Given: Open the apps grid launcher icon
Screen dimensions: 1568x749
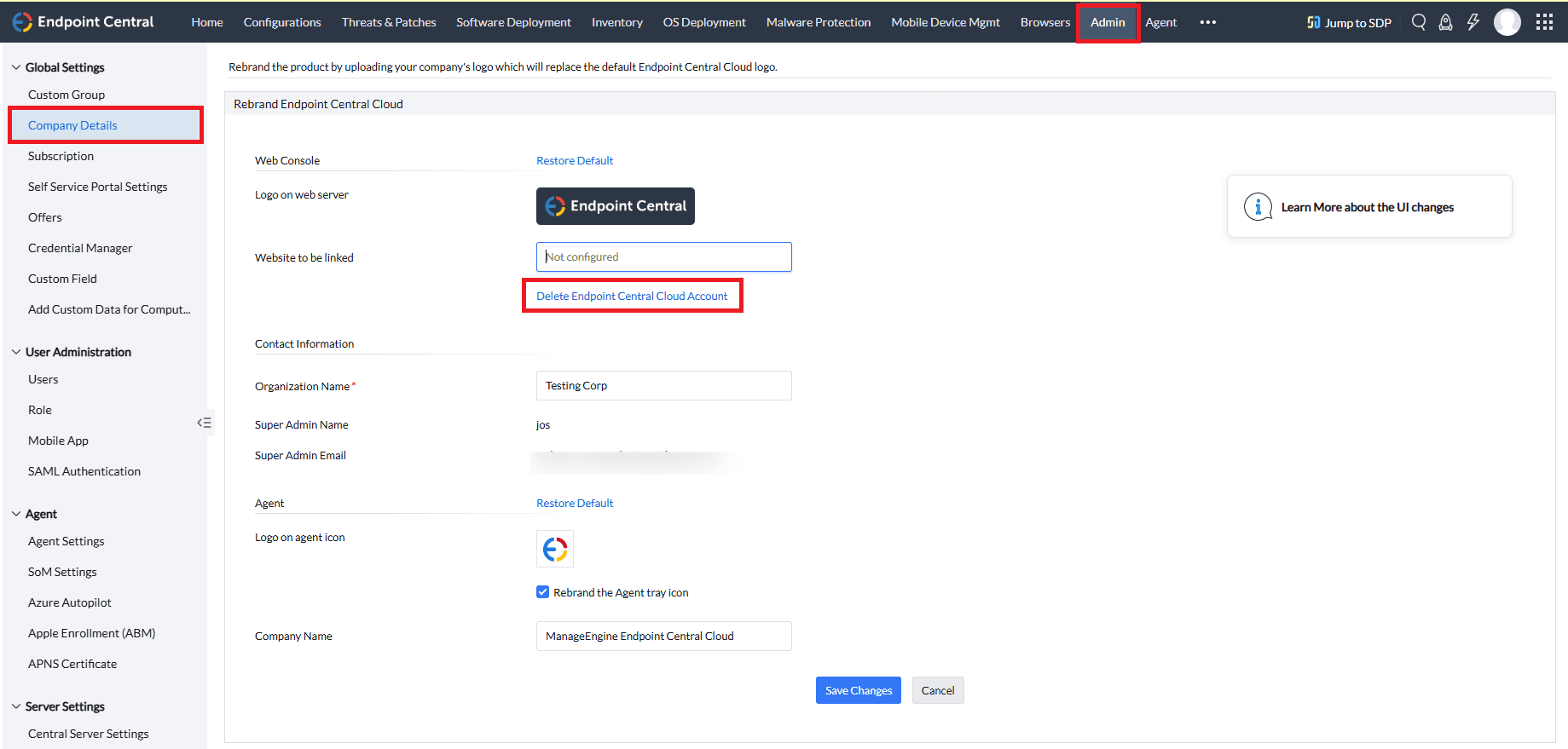Looking at the screenshot, I should (x=1544, y=22).
